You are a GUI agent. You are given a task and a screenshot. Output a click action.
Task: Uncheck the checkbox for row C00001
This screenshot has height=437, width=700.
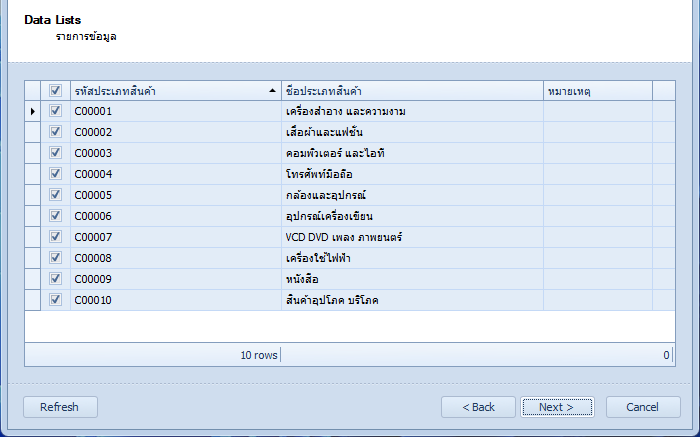click(x=55, y=111)
